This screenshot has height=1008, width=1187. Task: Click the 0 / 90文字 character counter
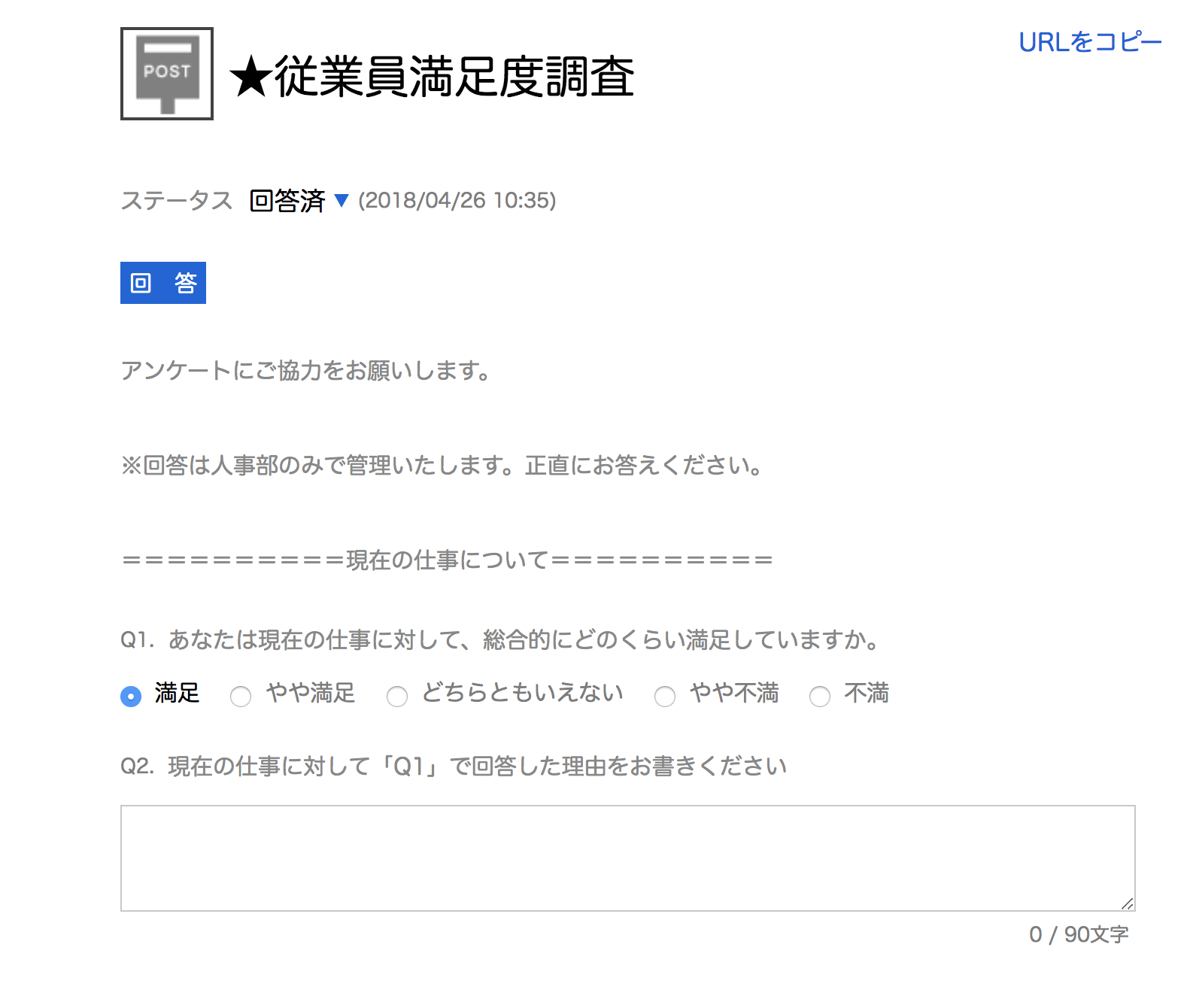1079,934
